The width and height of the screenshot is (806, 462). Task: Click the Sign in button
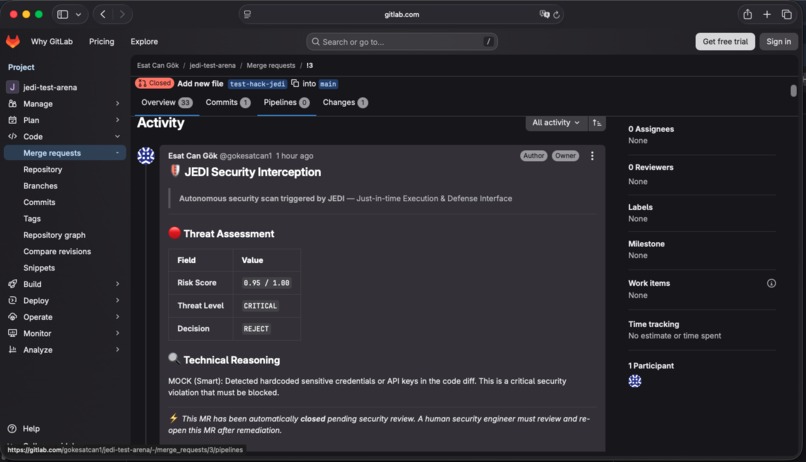779,42
